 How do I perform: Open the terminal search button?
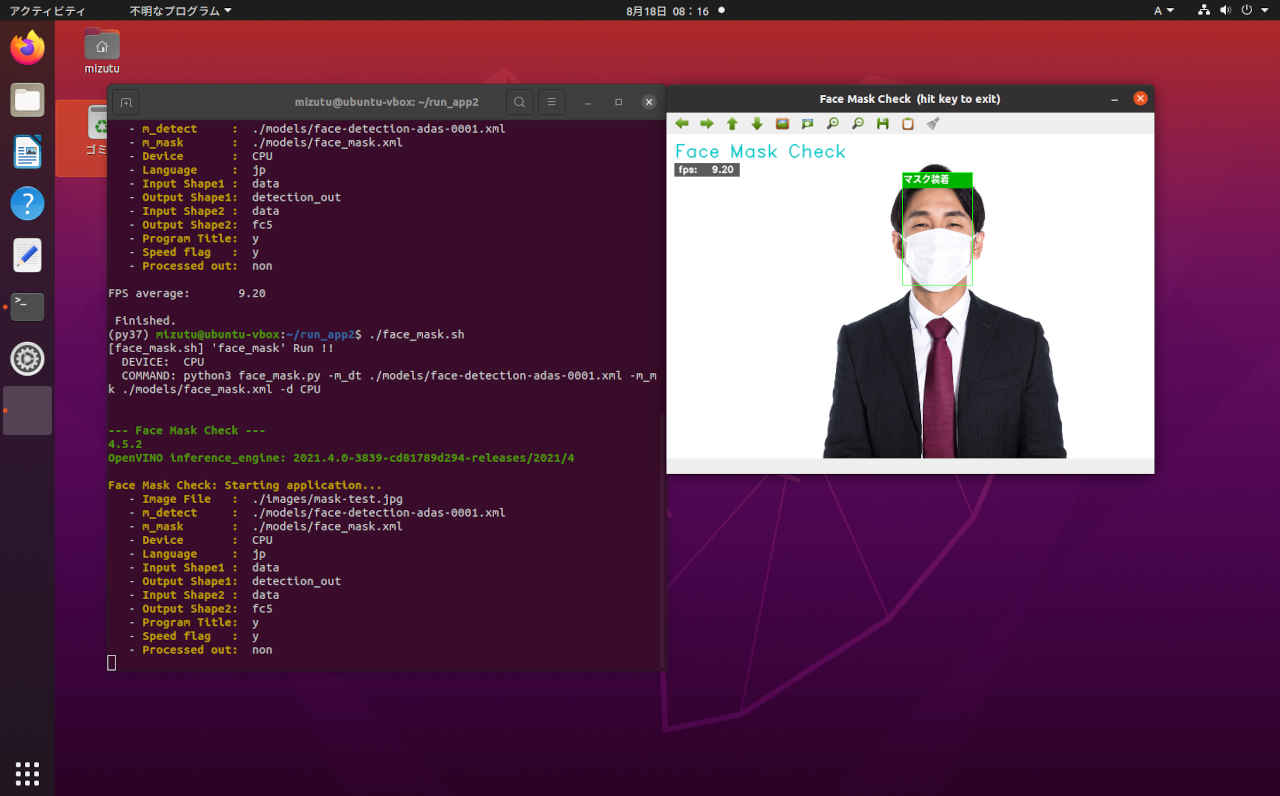point(519,102)
